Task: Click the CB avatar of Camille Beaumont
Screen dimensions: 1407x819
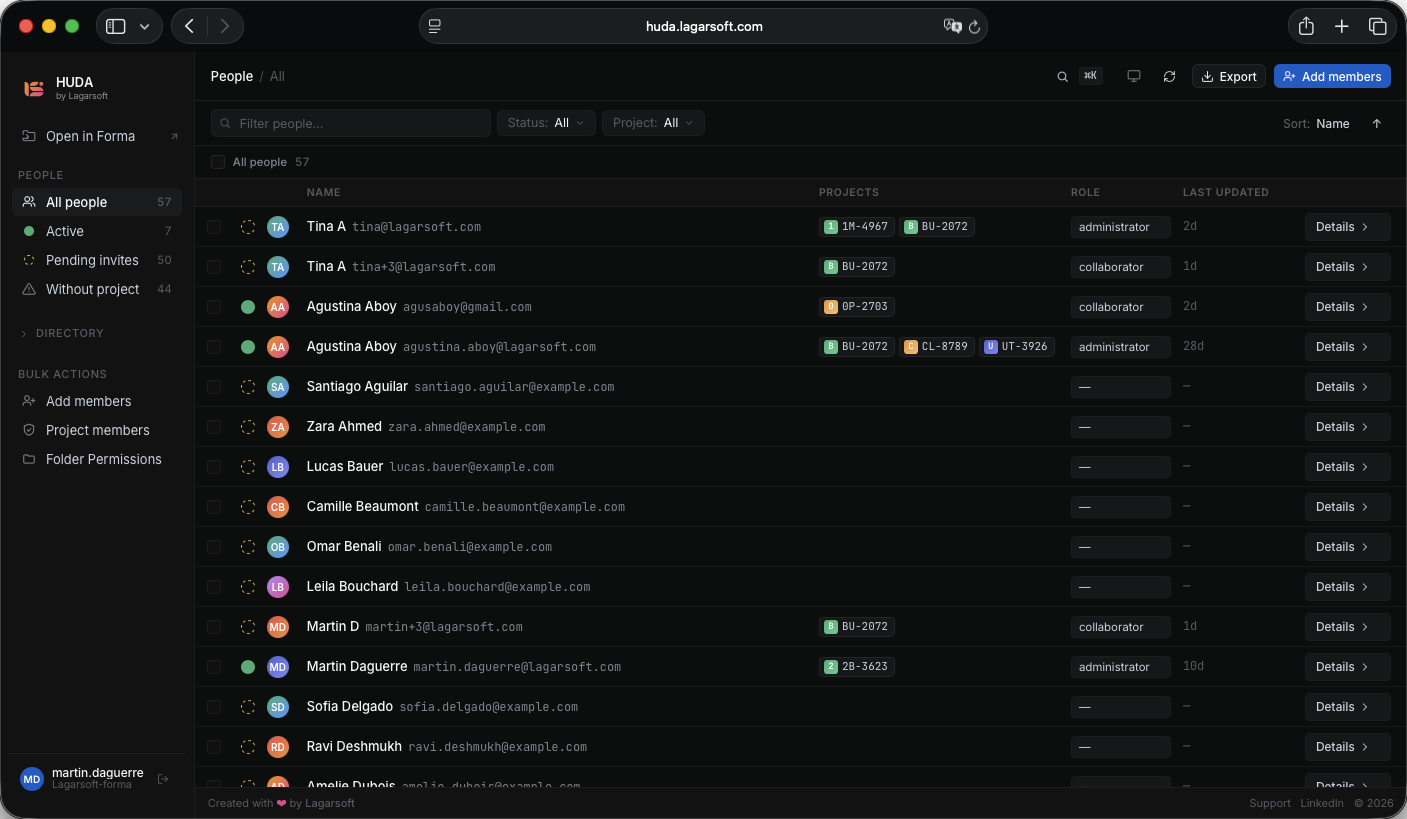Action: (x=278, y=507)
